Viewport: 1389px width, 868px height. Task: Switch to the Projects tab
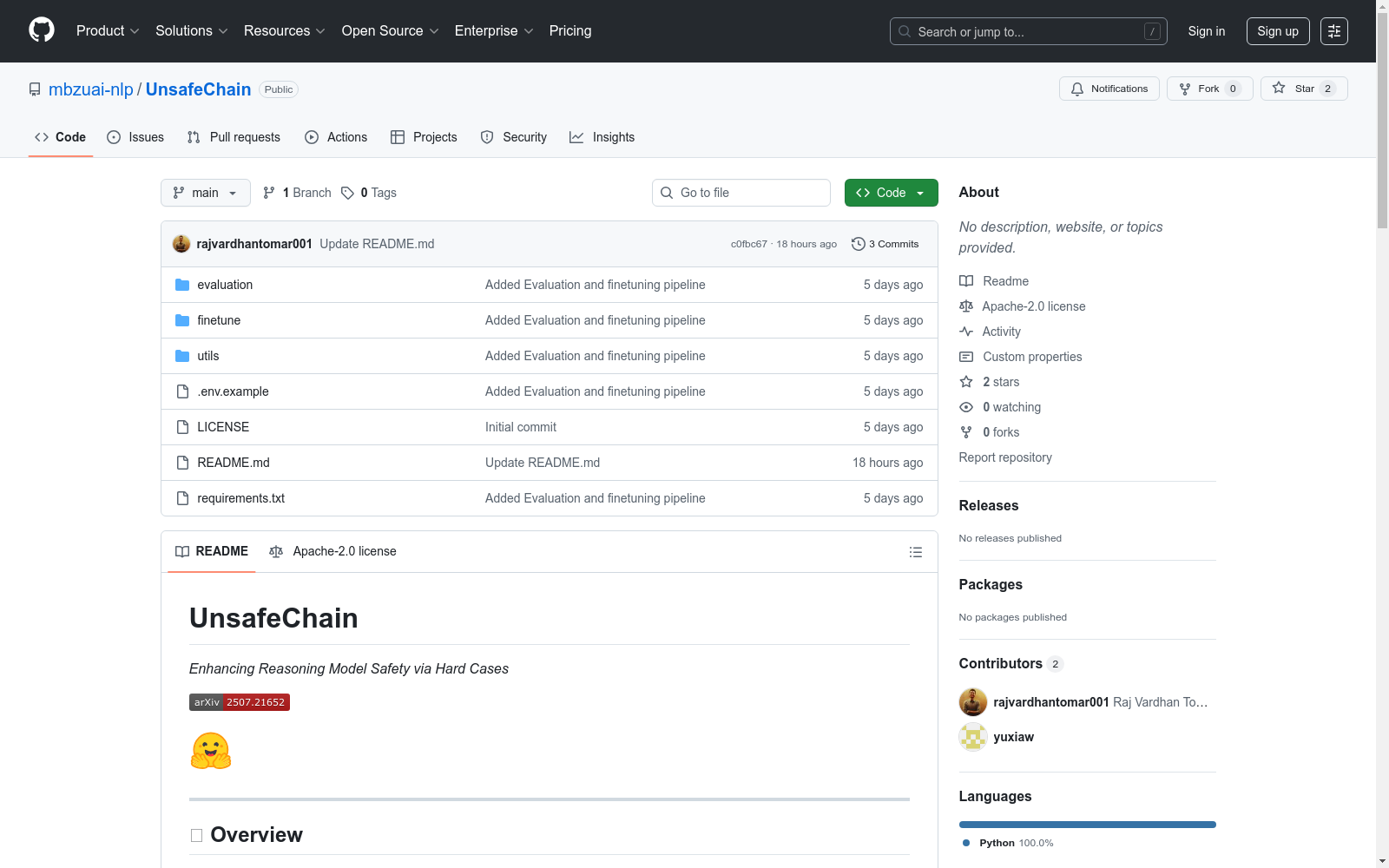coord(424,137)
